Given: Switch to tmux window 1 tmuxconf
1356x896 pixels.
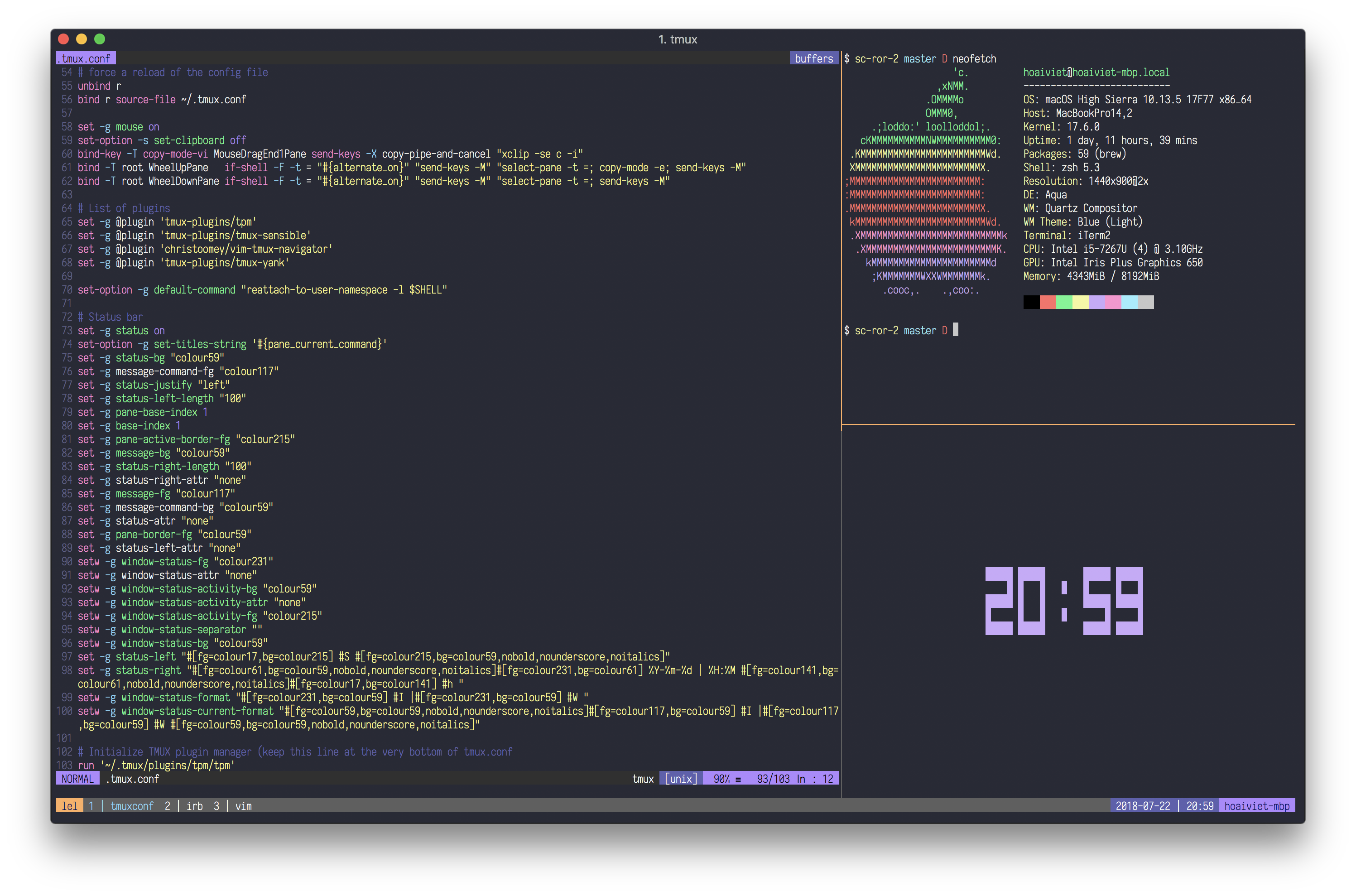Looking at the screenshot, I should [121, 806].
